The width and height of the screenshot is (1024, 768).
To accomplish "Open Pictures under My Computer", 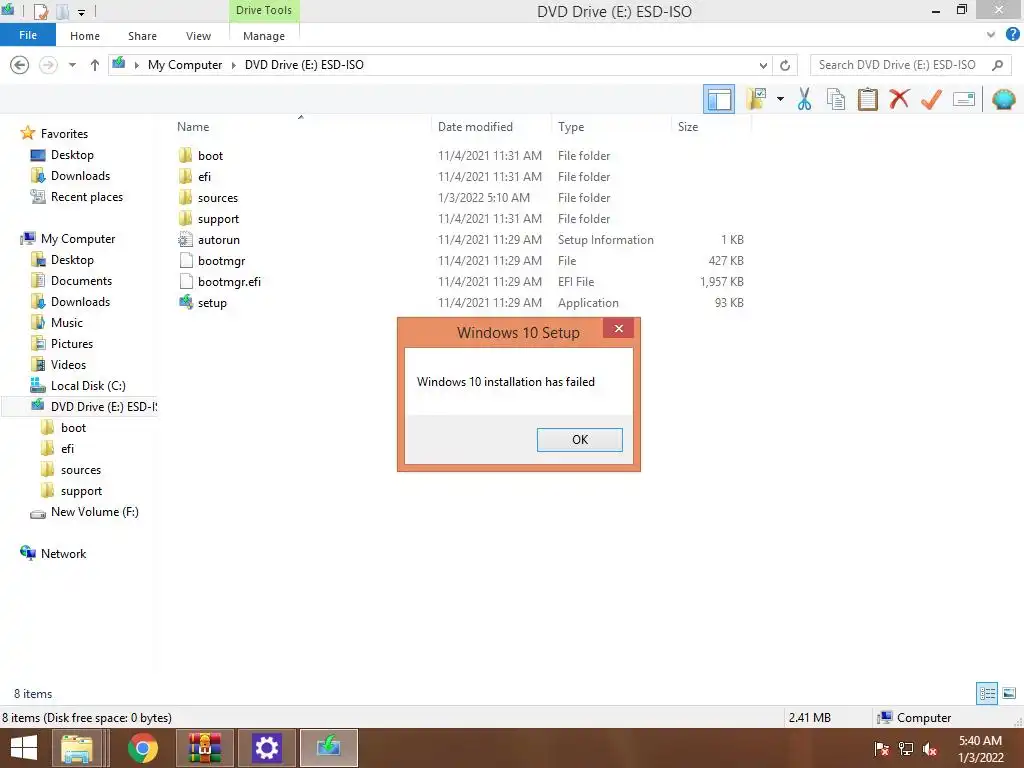I will click(x=72, y=344).
